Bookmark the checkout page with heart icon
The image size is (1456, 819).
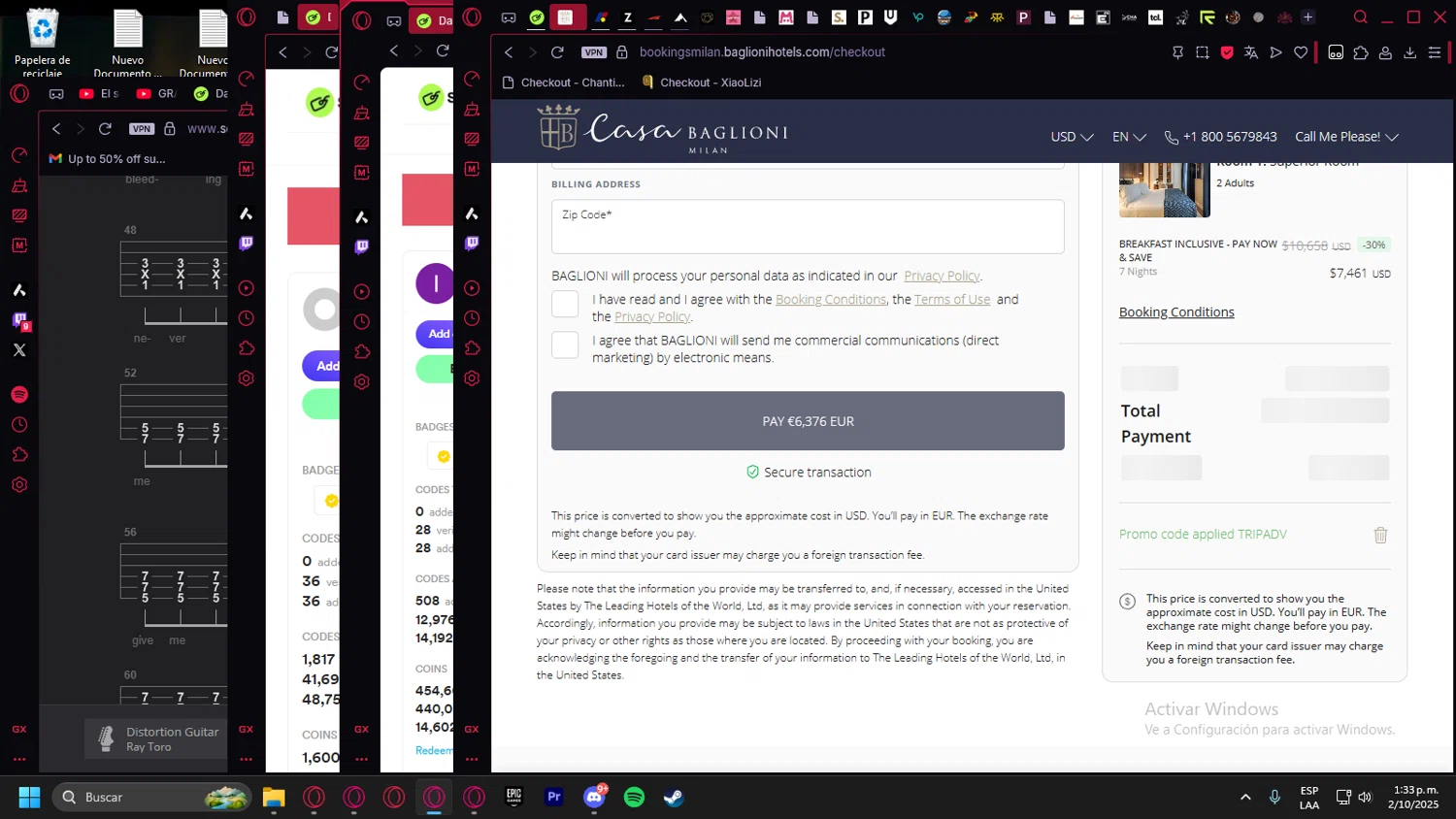(x=1301, y=52)
